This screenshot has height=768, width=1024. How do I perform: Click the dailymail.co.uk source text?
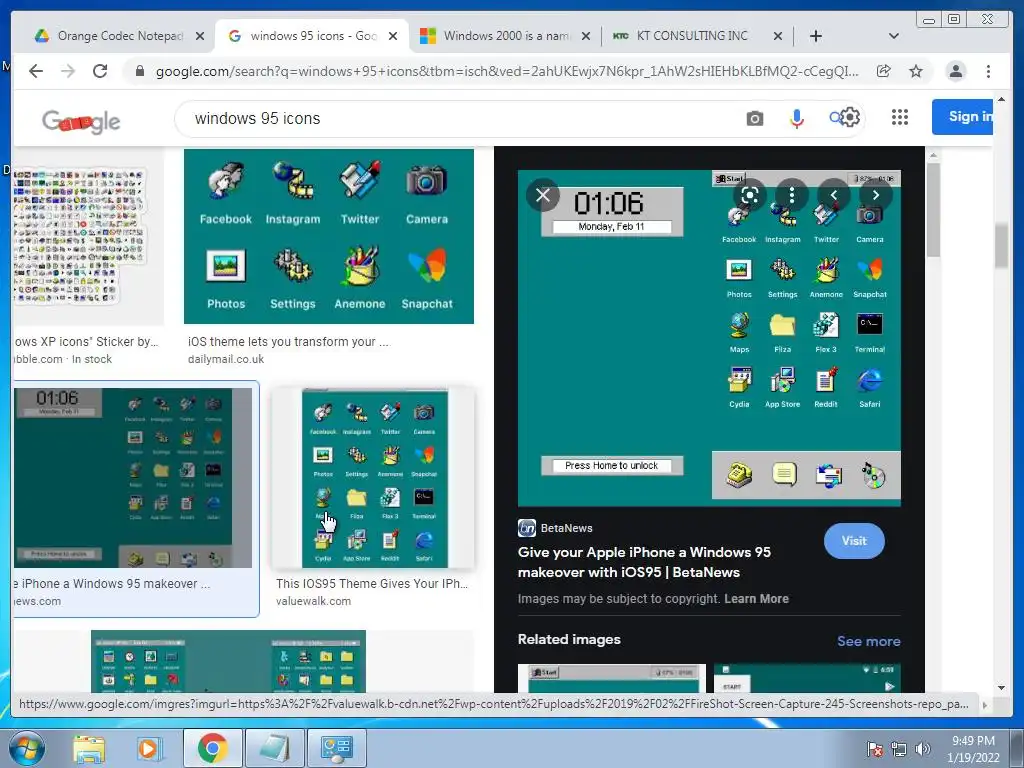(x=226, y=359)
